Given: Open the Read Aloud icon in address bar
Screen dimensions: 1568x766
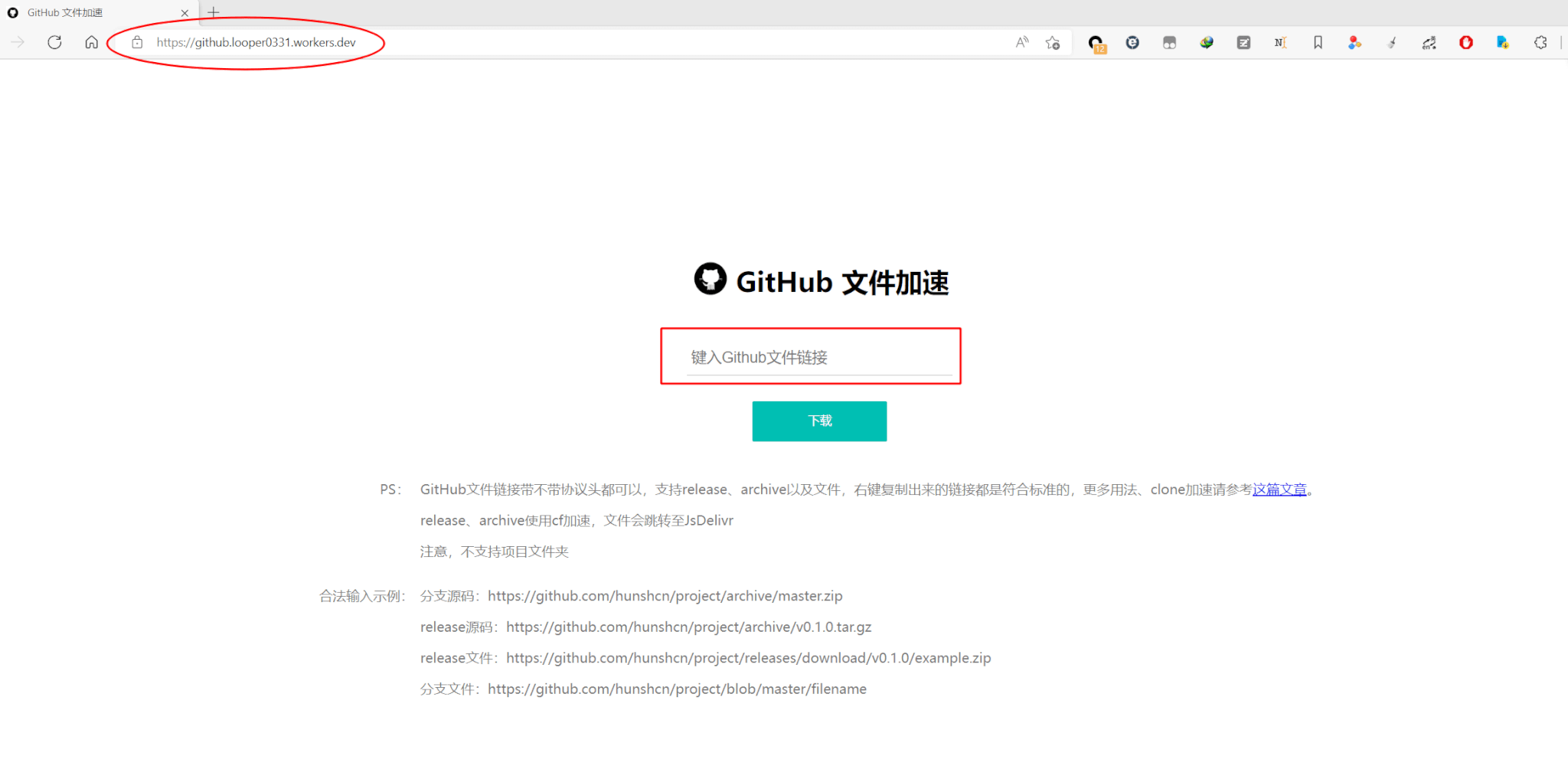Looking at the screenshot, I should pos(1022,42).
